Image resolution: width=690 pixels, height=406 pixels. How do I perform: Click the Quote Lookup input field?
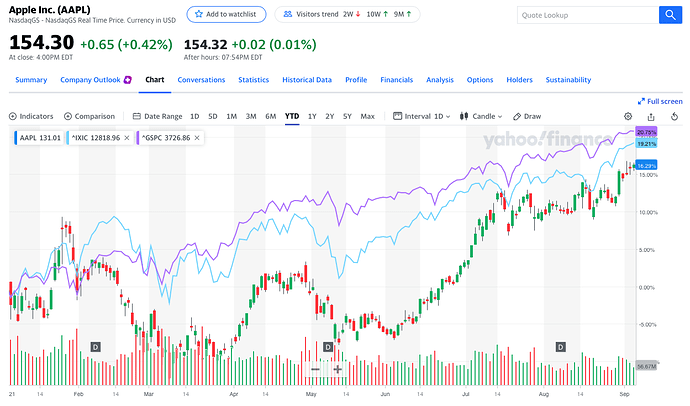click(x=588, y=15)
